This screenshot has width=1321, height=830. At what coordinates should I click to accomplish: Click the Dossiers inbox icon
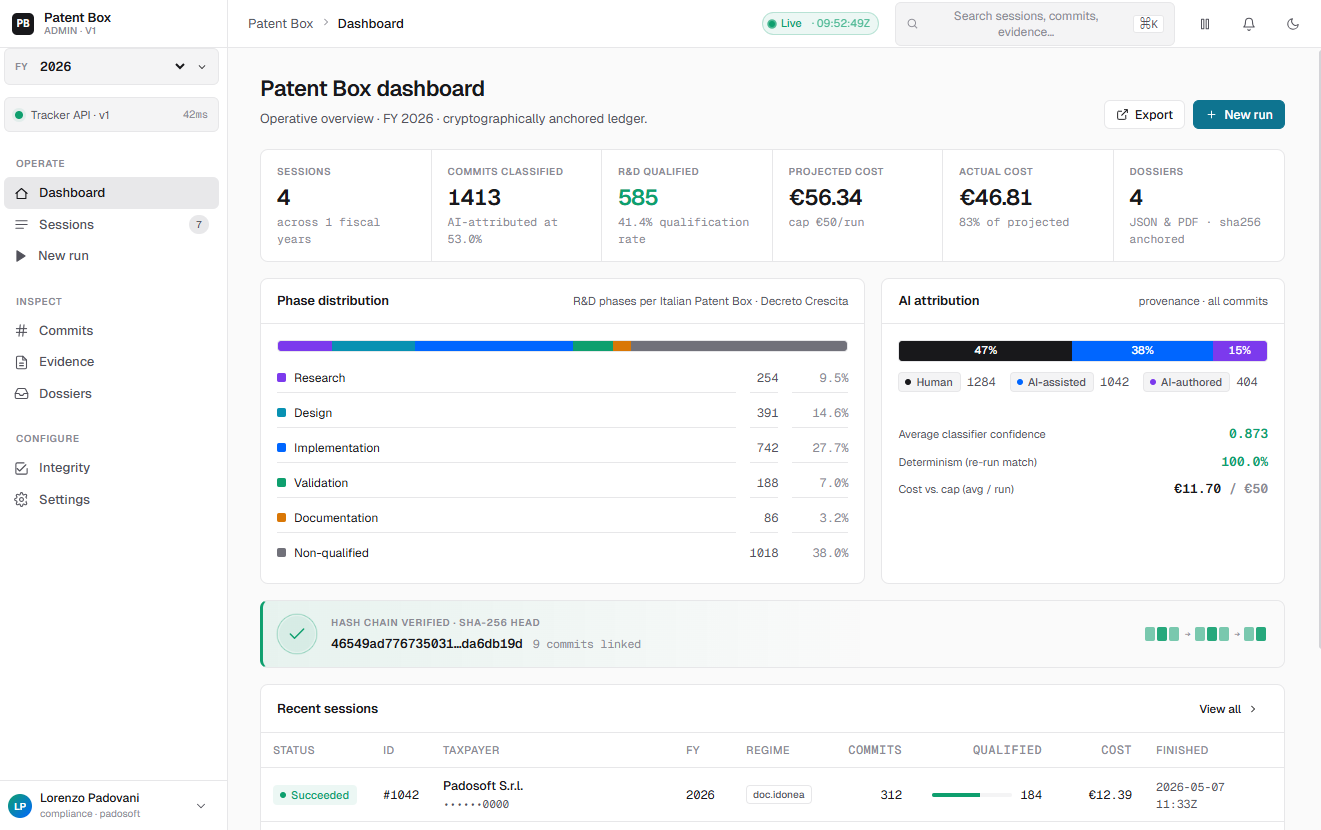[x=22, y=394]
